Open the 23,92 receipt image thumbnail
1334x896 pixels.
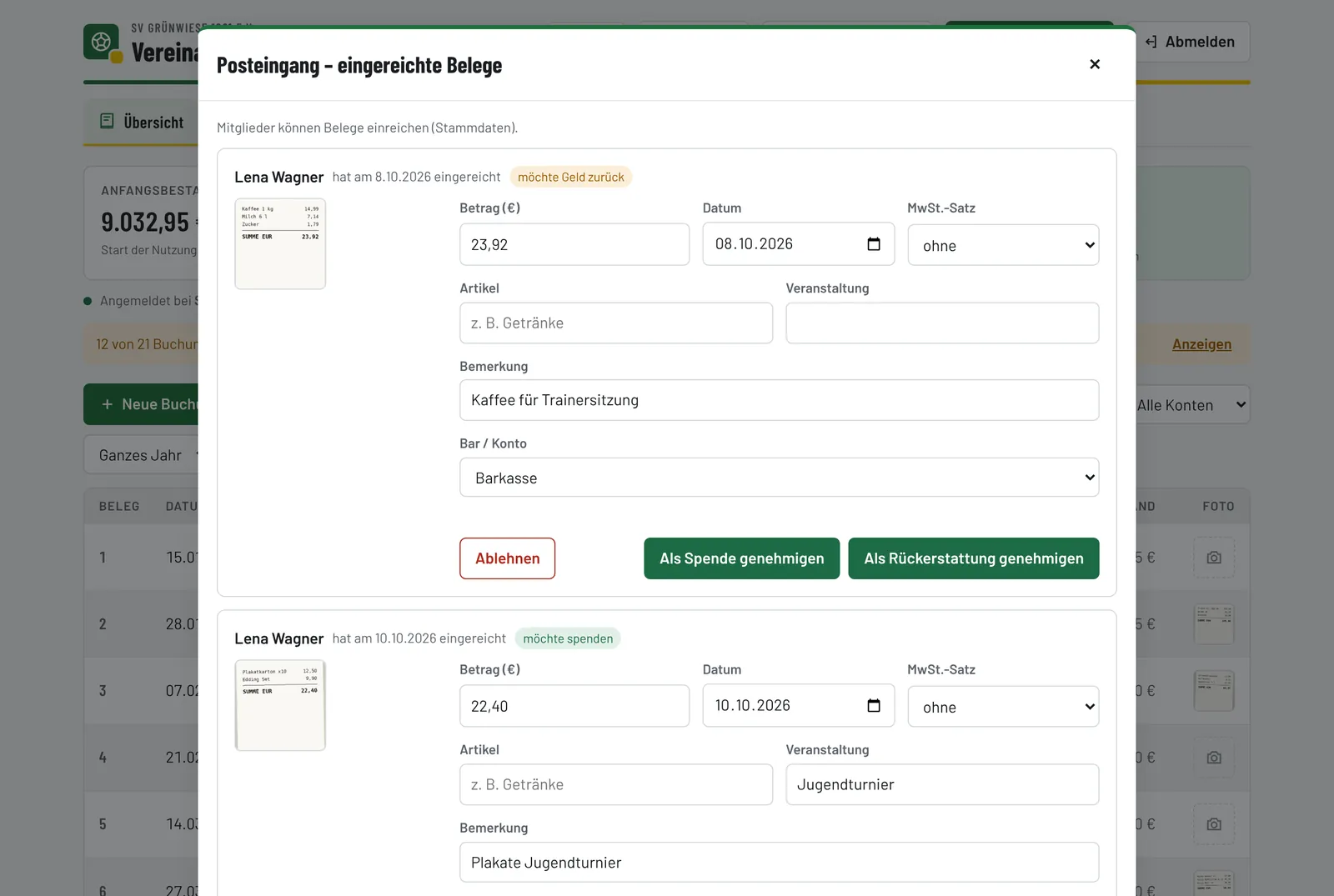pyautogui.click(x=280, y=244)
